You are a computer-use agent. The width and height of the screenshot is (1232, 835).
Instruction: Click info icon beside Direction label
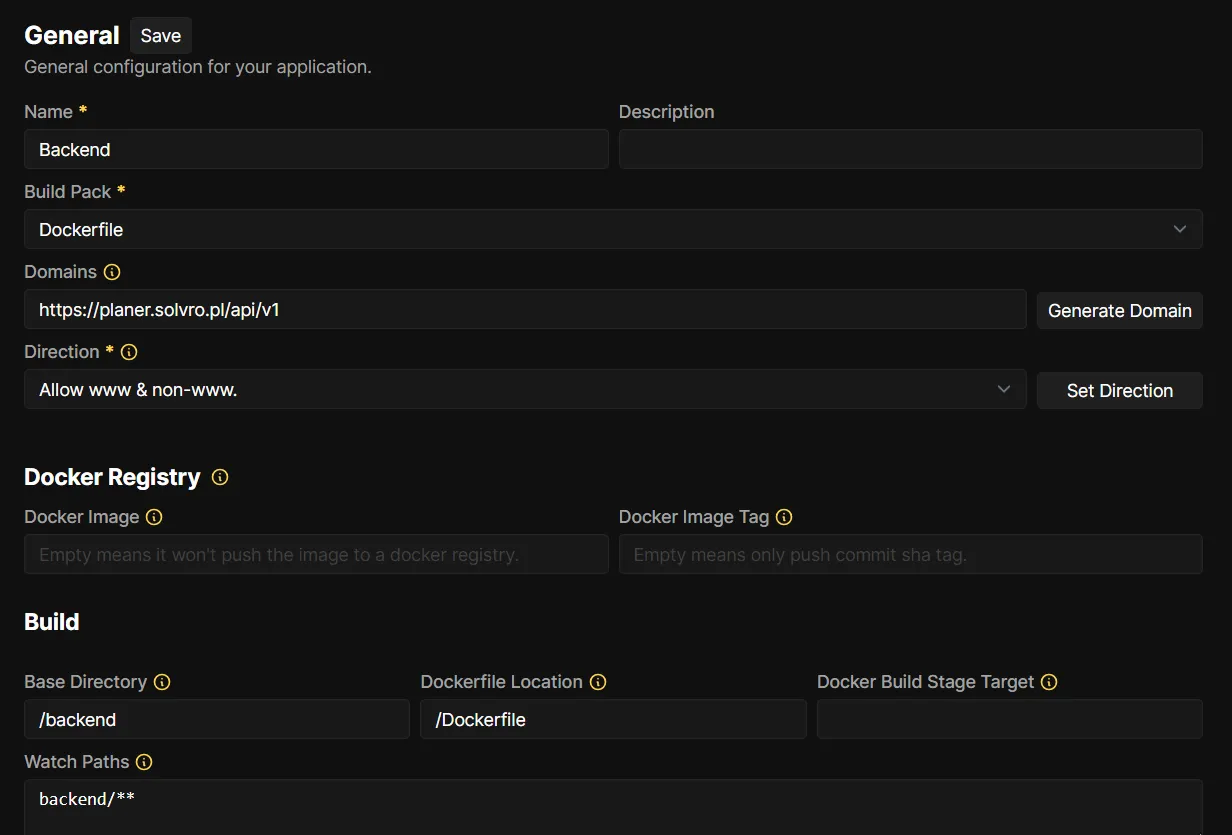(129, 352)
